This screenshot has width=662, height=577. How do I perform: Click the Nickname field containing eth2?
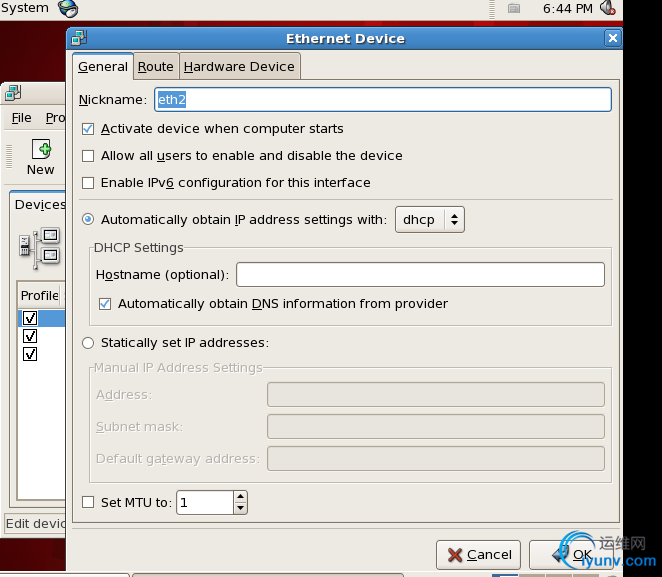(x=383, y=100)
